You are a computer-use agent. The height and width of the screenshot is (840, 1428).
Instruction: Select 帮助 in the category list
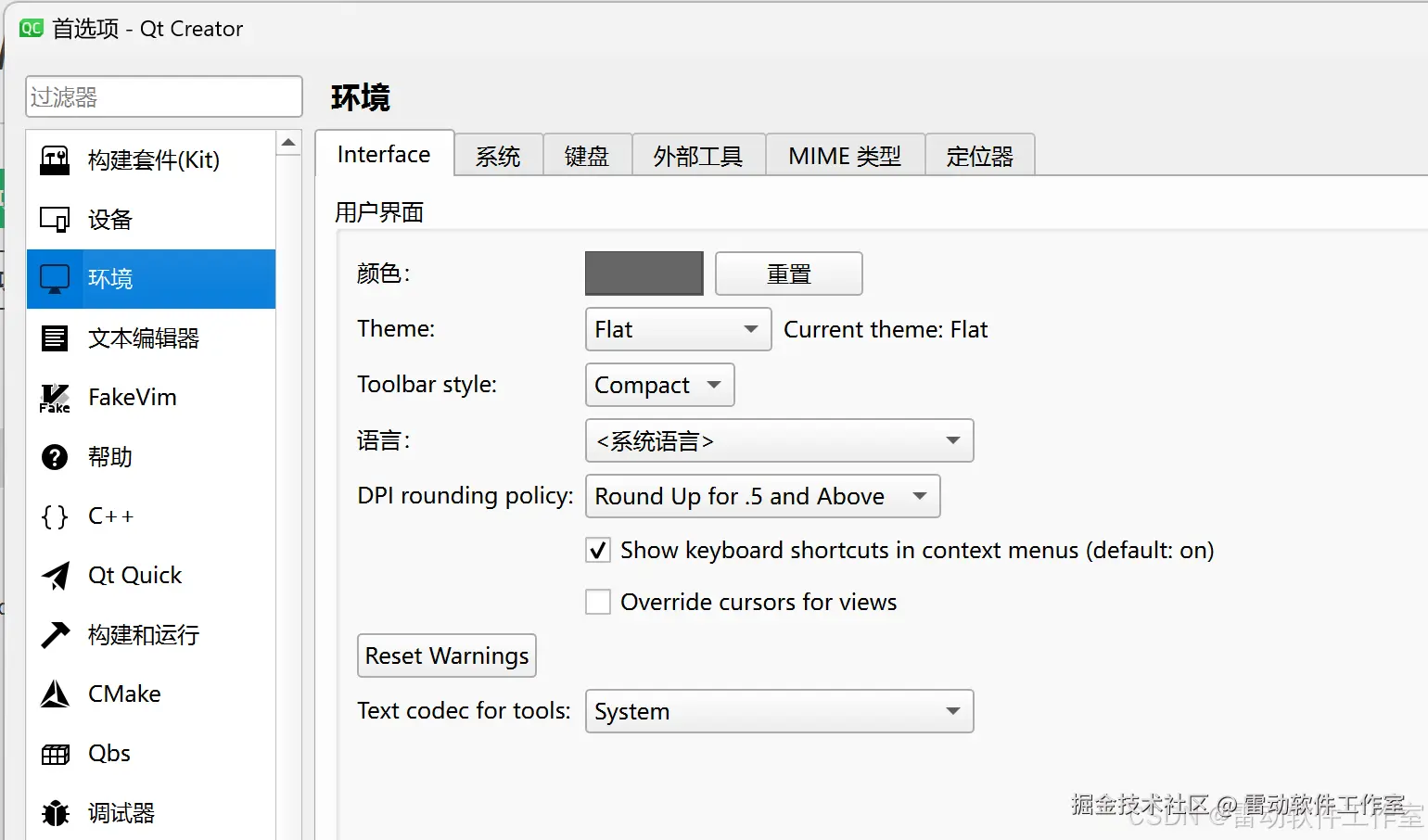click(x=151, y=457)
